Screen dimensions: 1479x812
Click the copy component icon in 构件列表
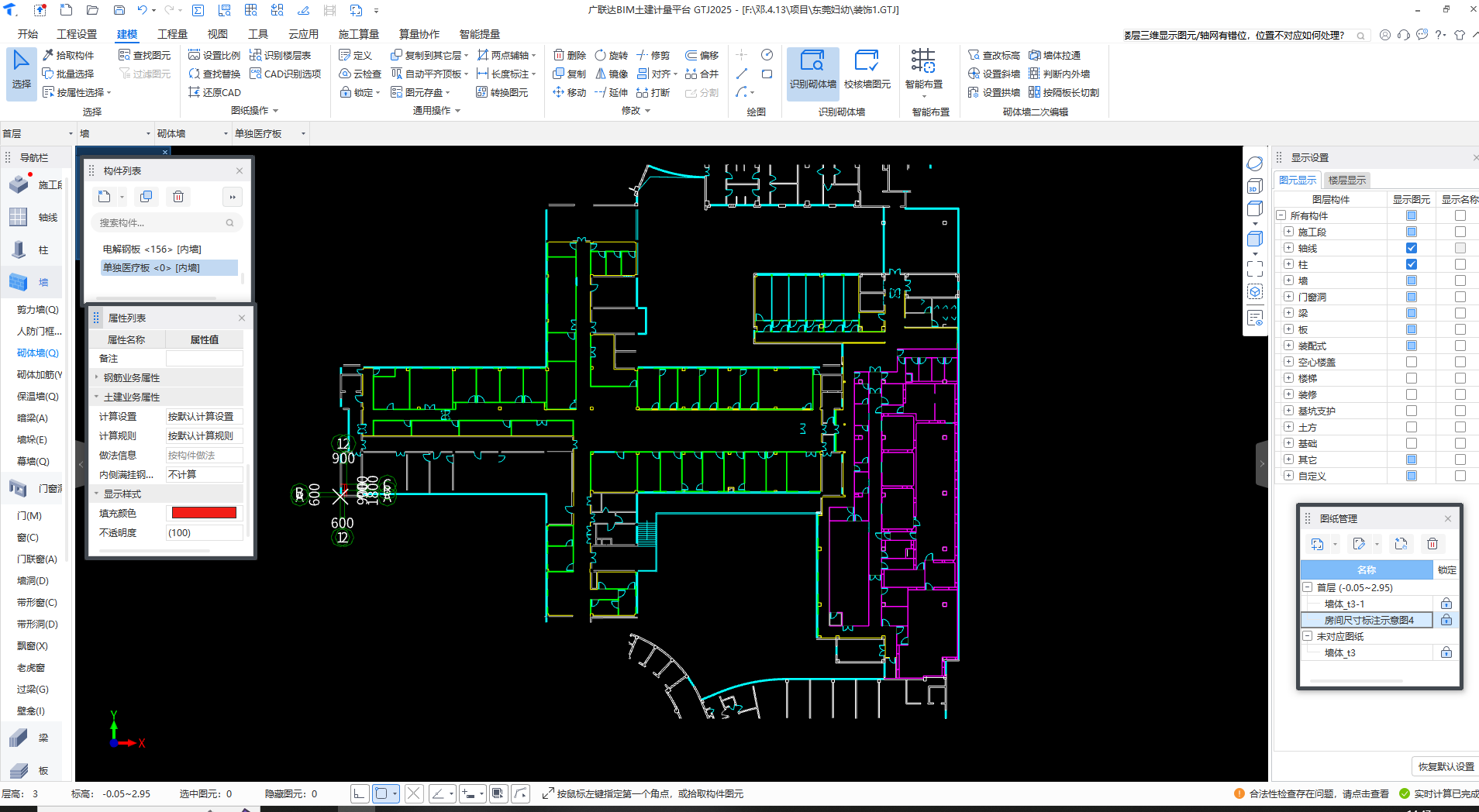tap(146, 197)
